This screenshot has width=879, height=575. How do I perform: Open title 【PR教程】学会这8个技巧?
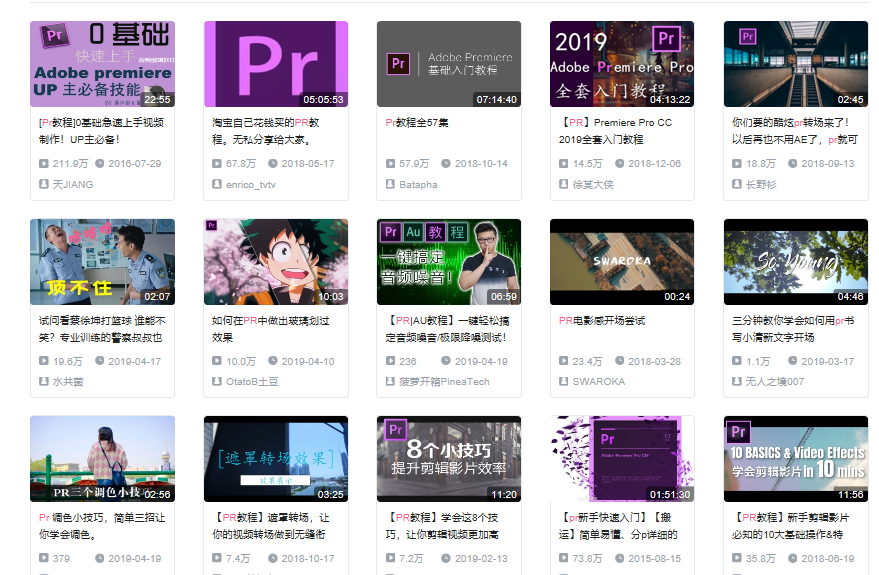(x=442, y=526)
